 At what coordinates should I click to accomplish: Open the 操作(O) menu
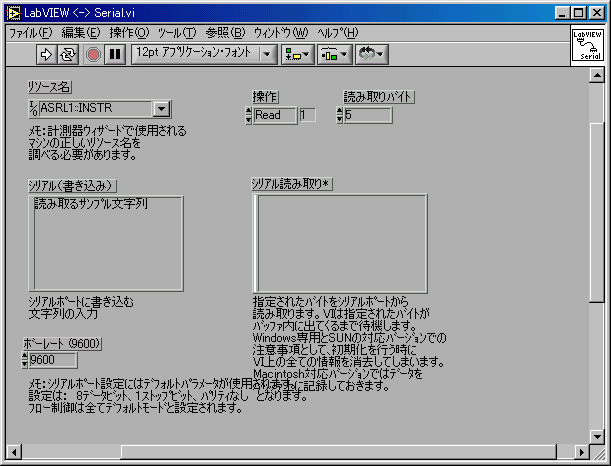(x=129, y=33)
